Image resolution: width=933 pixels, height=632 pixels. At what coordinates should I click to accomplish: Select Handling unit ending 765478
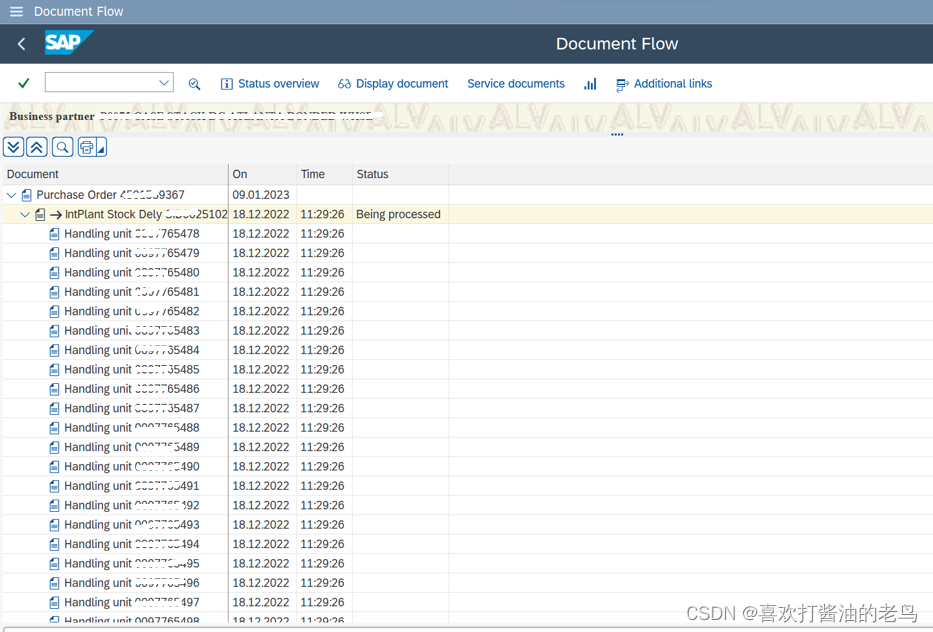click(132, 234)
